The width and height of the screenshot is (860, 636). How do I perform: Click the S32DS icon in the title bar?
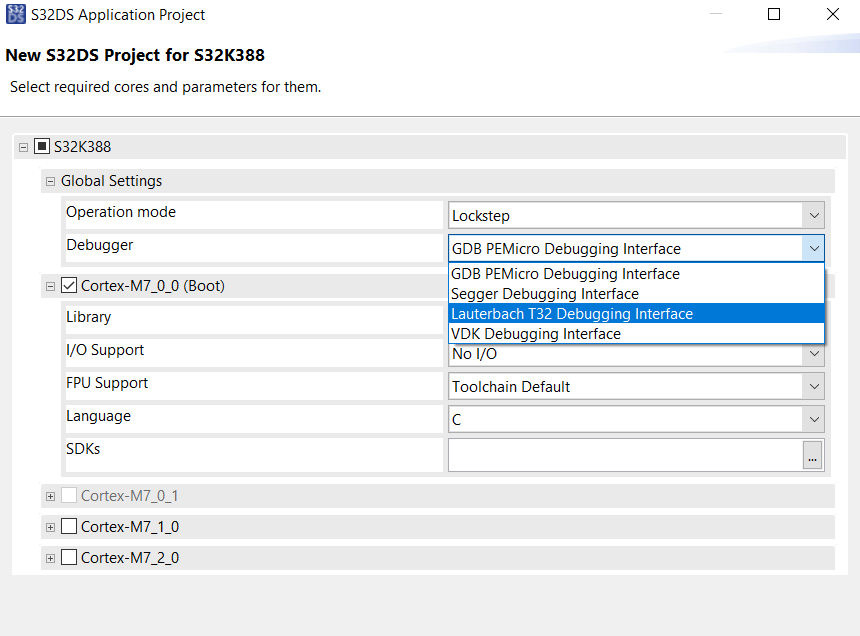(x=14, y=14)
